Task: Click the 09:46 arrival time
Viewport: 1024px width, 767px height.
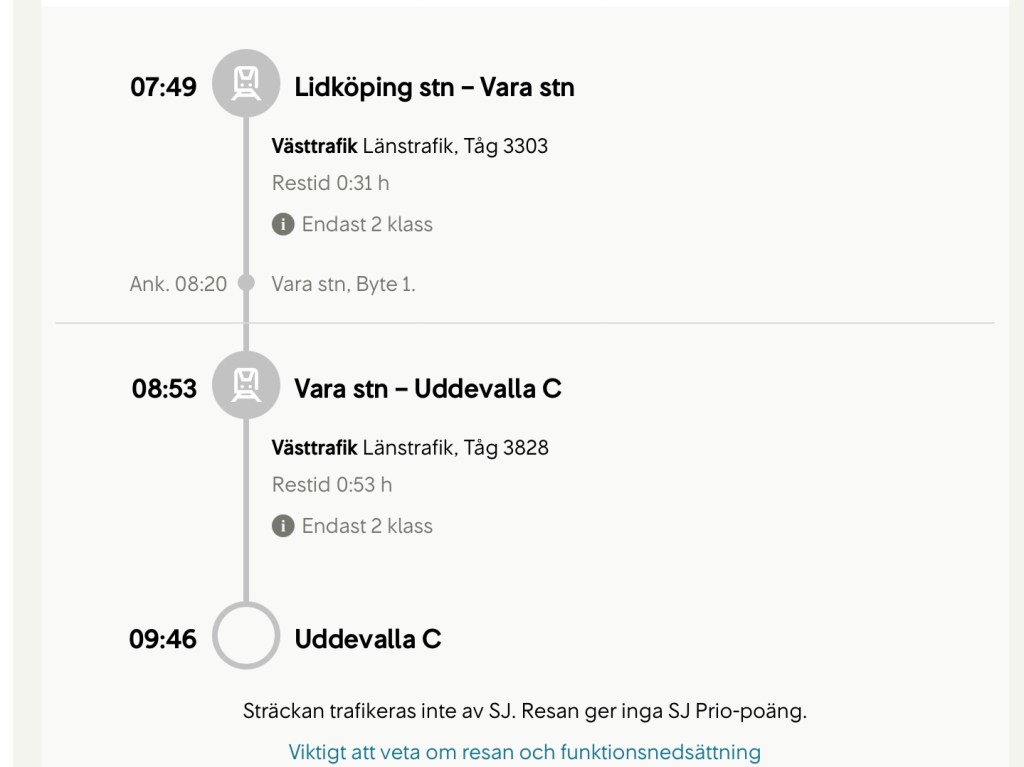Action: click(163, 638)
